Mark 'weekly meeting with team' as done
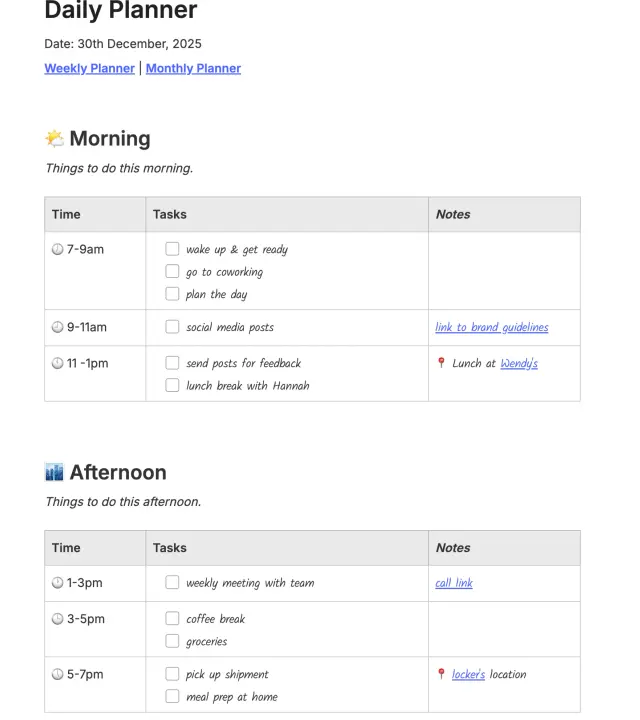Screen dimensions: 640x720 tap(172, 582)
